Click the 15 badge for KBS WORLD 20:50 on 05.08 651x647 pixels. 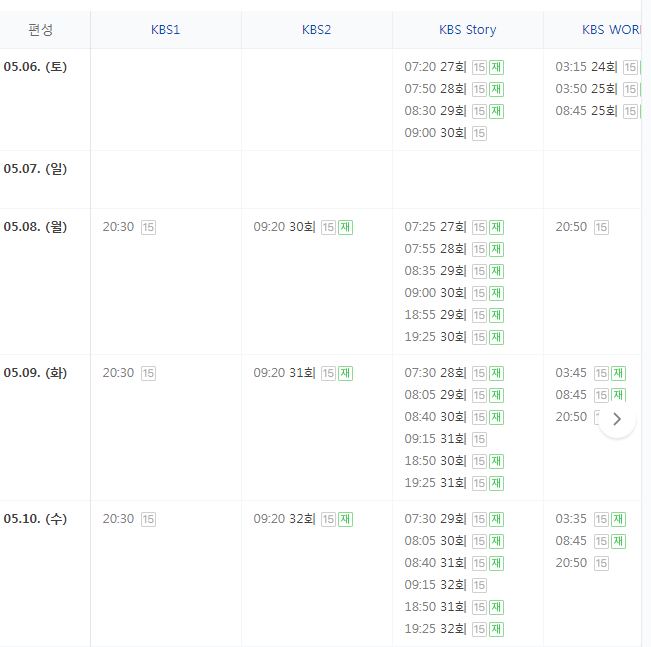pos(601,228)
